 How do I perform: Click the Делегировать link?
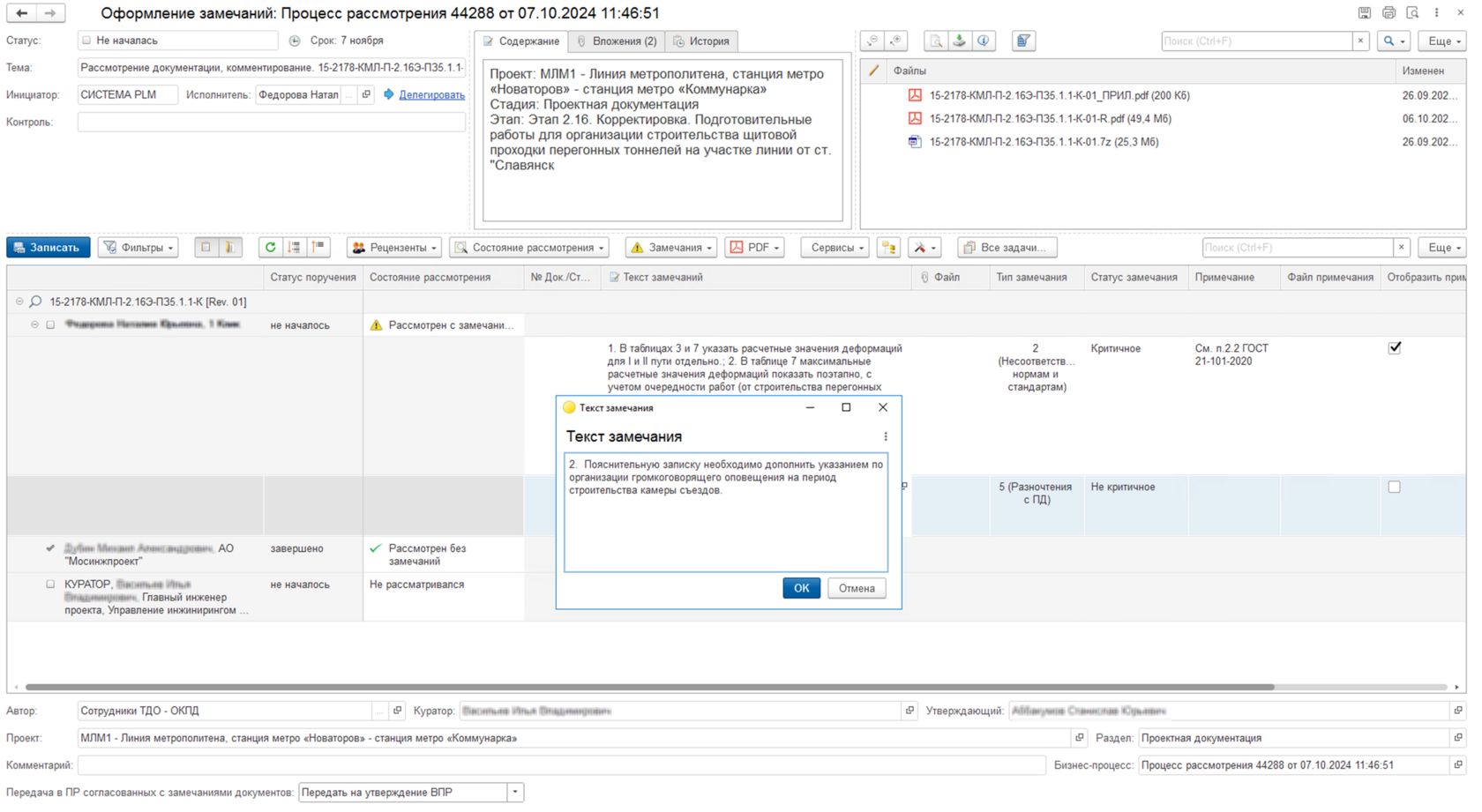[431, 95]
